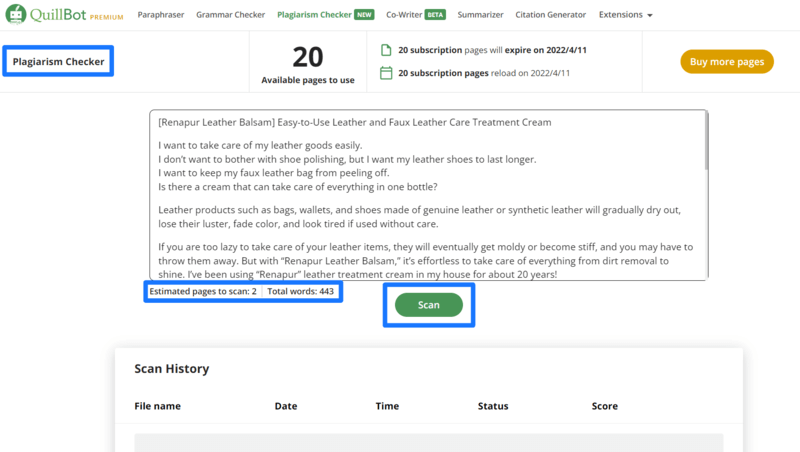The height and width of the screenshot is (452, 800).
Task: Click inside the text input area
Action: click(428, 195)
